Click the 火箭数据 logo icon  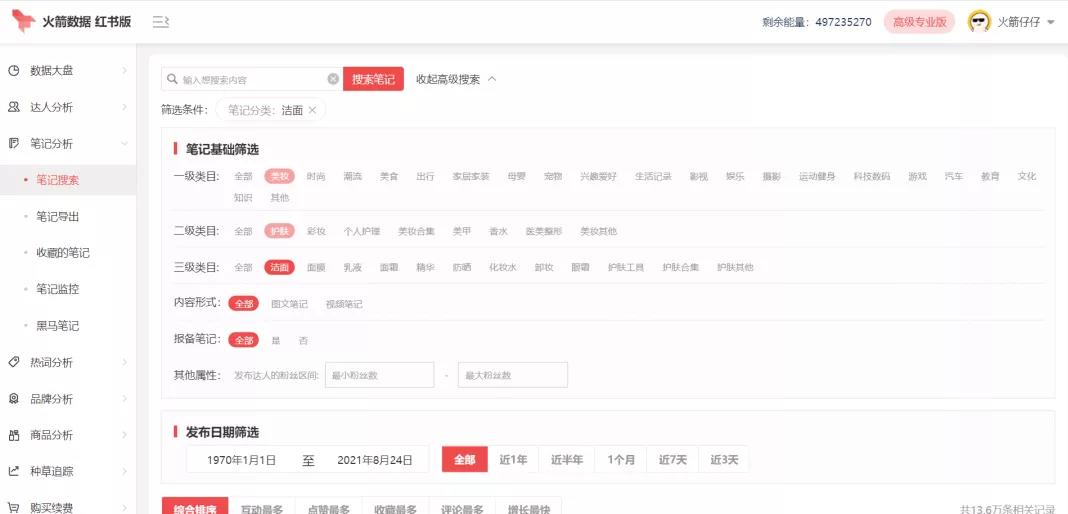[x=22, y=21]
